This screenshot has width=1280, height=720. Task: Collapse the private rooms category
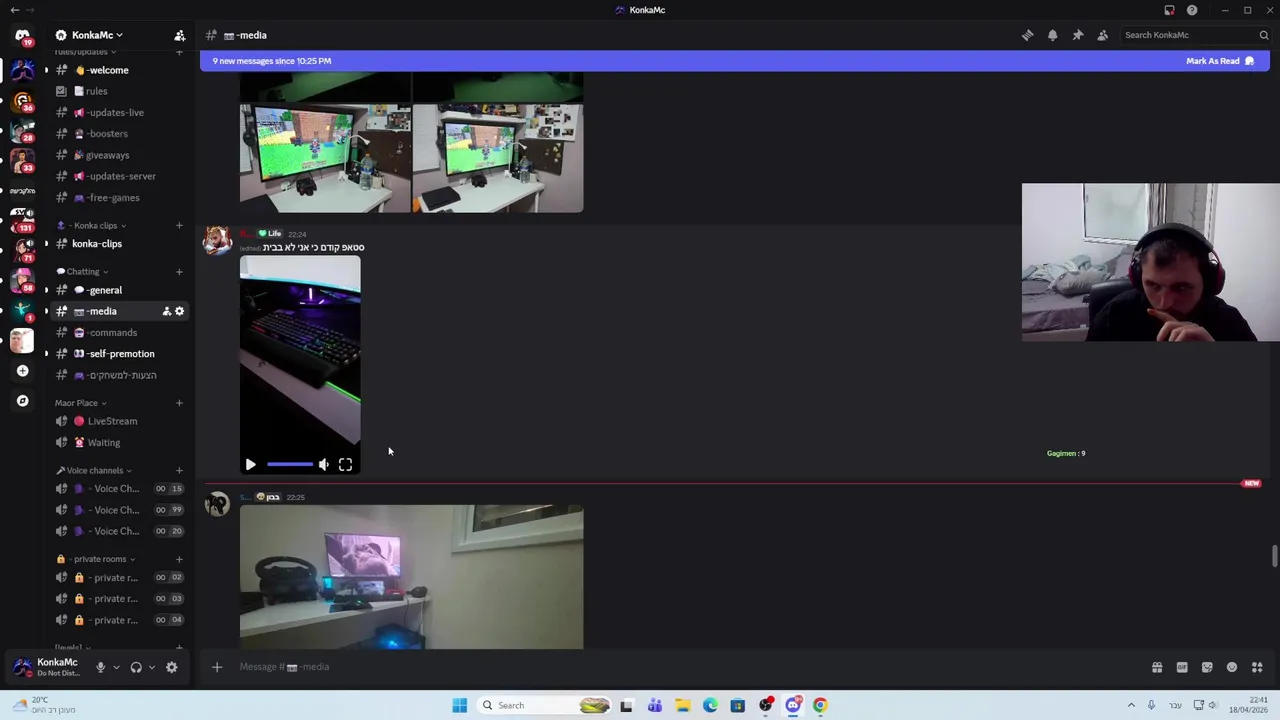click(x=97, y=559)
